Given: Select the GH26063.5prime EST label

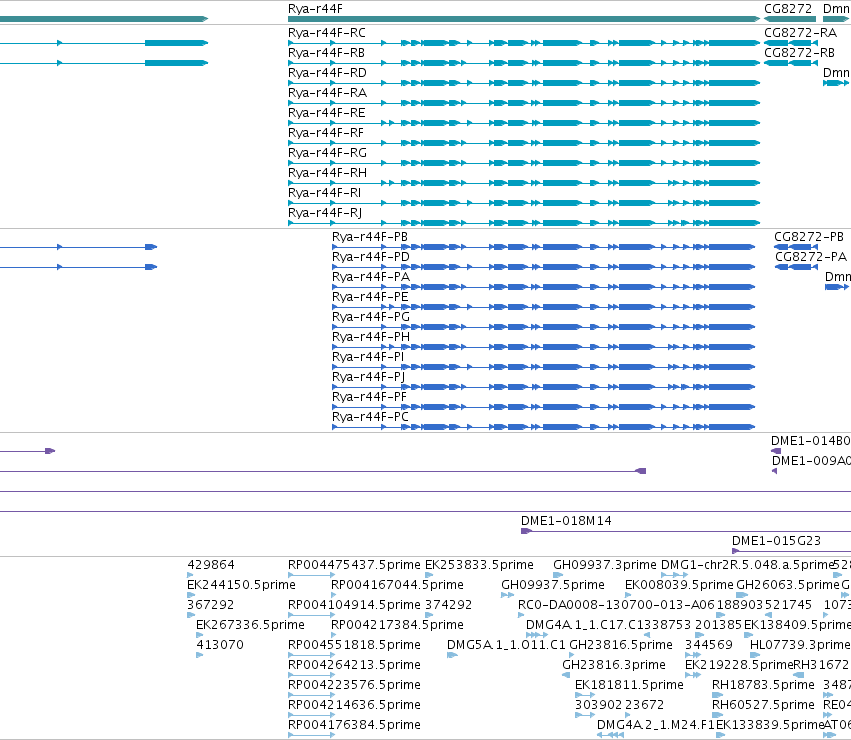Looking at the screenshot, I should click(x=788, y=585).
